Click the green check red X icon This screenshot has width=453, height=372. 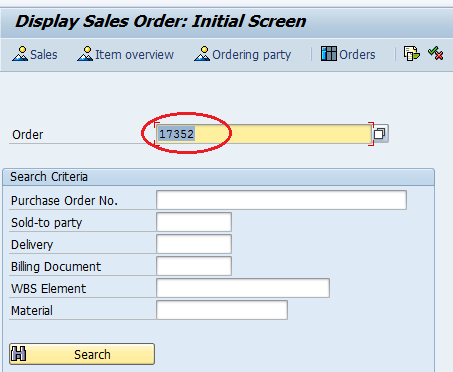point(436,53)
